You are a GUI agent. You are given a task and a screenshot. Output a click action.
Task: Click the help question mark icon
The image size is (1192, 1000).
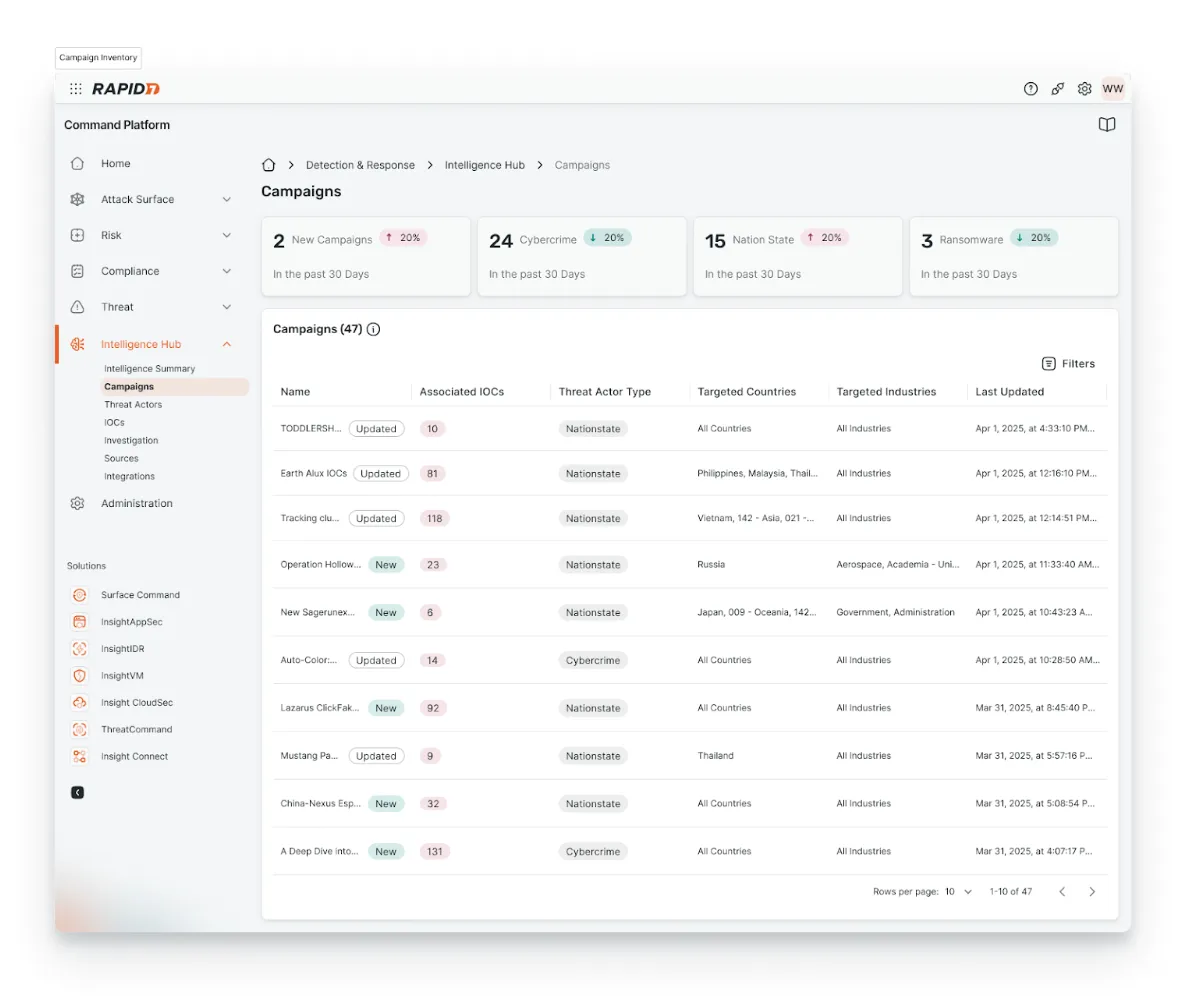tap(1030, 89)
